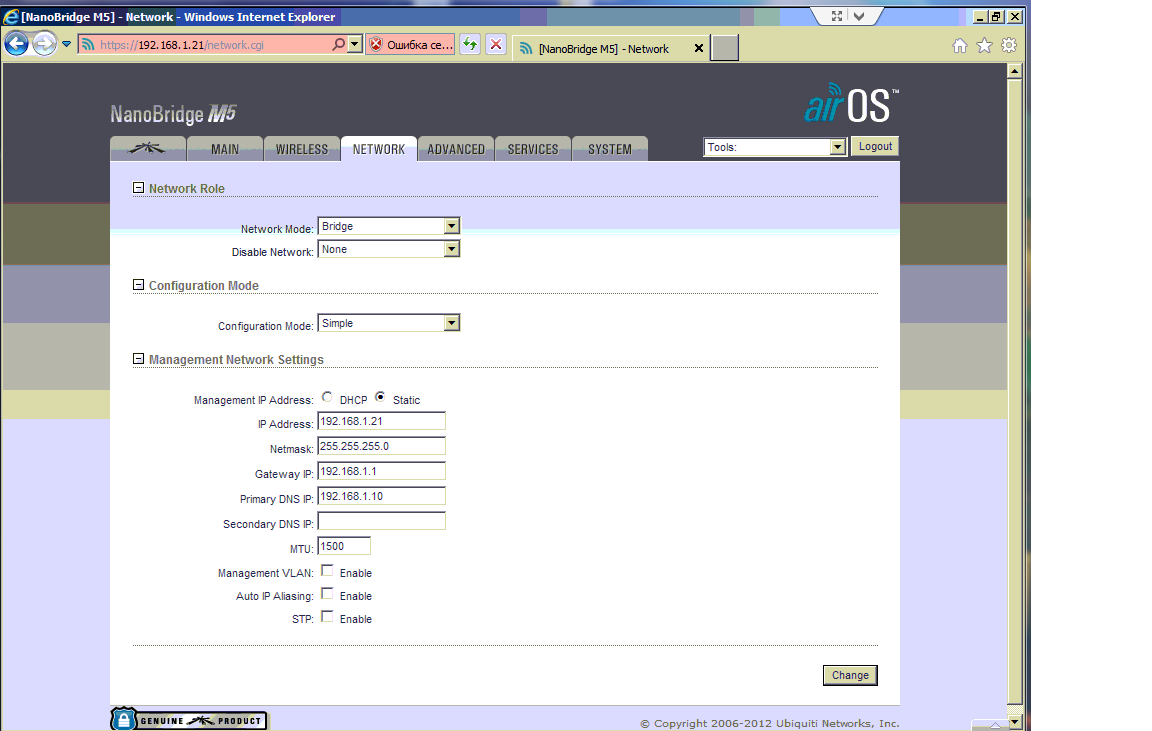Click the address bar search magnifier icon

pyautogui.click(x=338, y=45)
